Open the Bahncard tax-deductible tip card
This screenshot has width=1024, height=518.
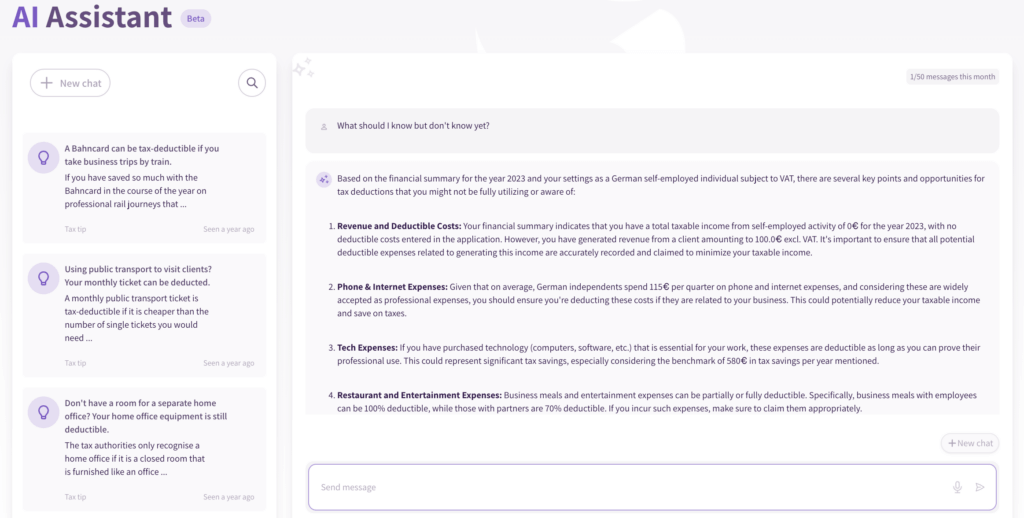[146, 187]
